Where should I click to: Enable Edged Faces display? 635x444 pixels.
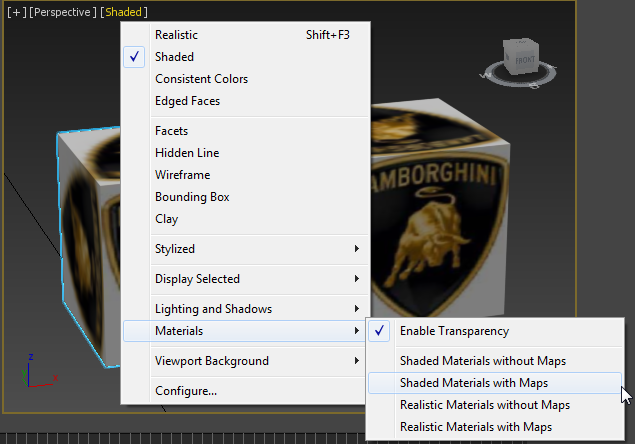point(245,101)
